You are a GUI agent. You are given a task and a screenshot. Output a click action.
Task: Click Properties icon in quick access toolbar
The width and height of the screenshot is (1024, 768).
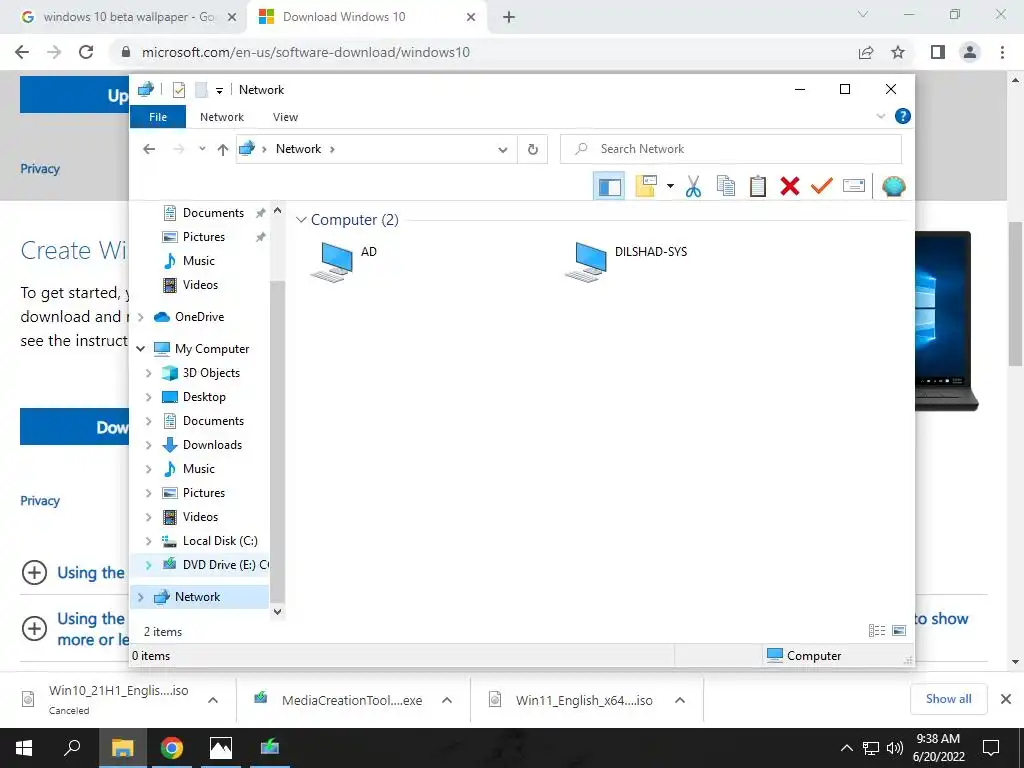point(178,90)
